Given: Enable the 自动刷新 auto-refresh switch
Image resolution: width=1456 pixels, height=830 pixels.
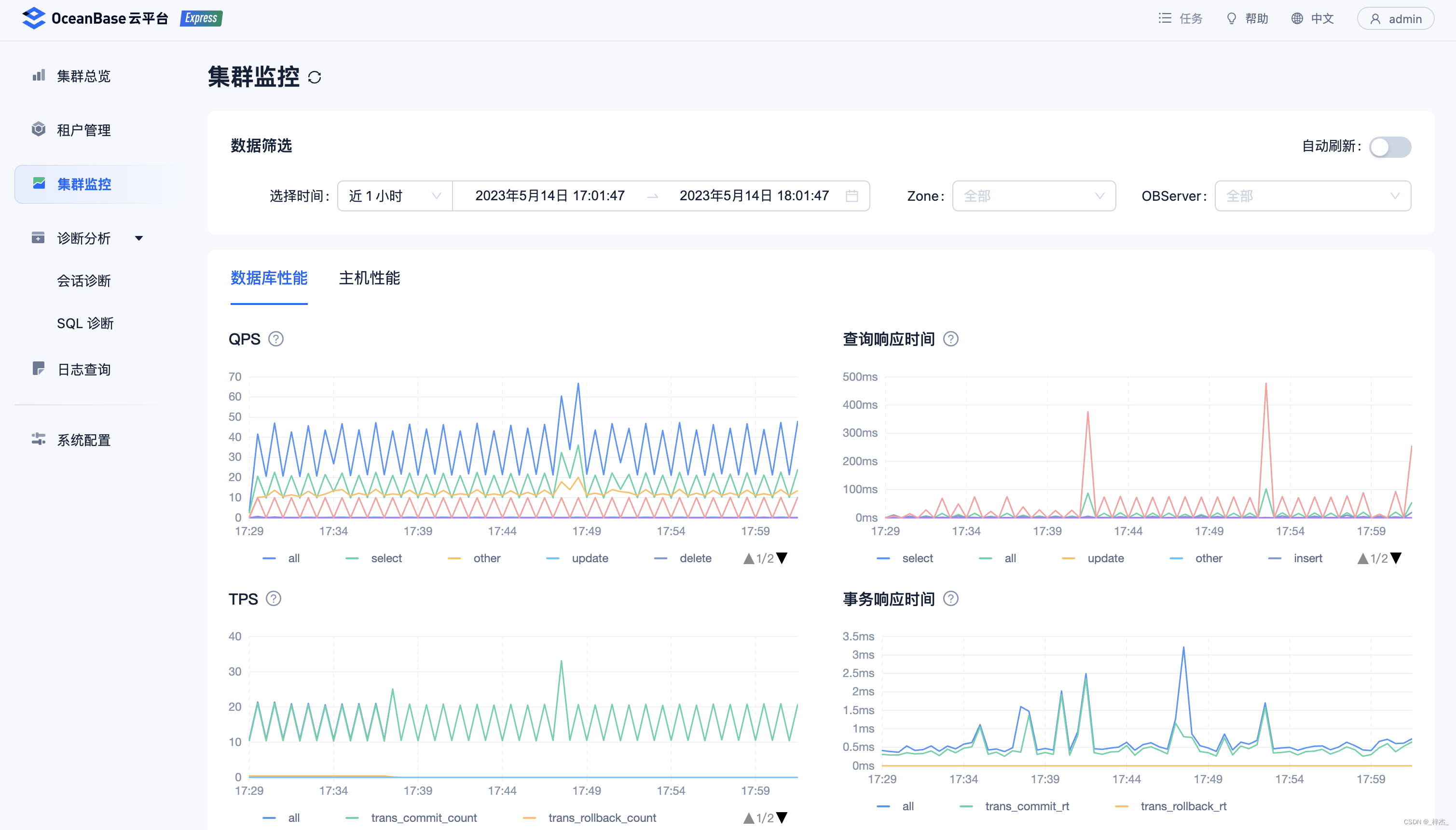Looking at the screenshot, I should [x=1390, y=147].
